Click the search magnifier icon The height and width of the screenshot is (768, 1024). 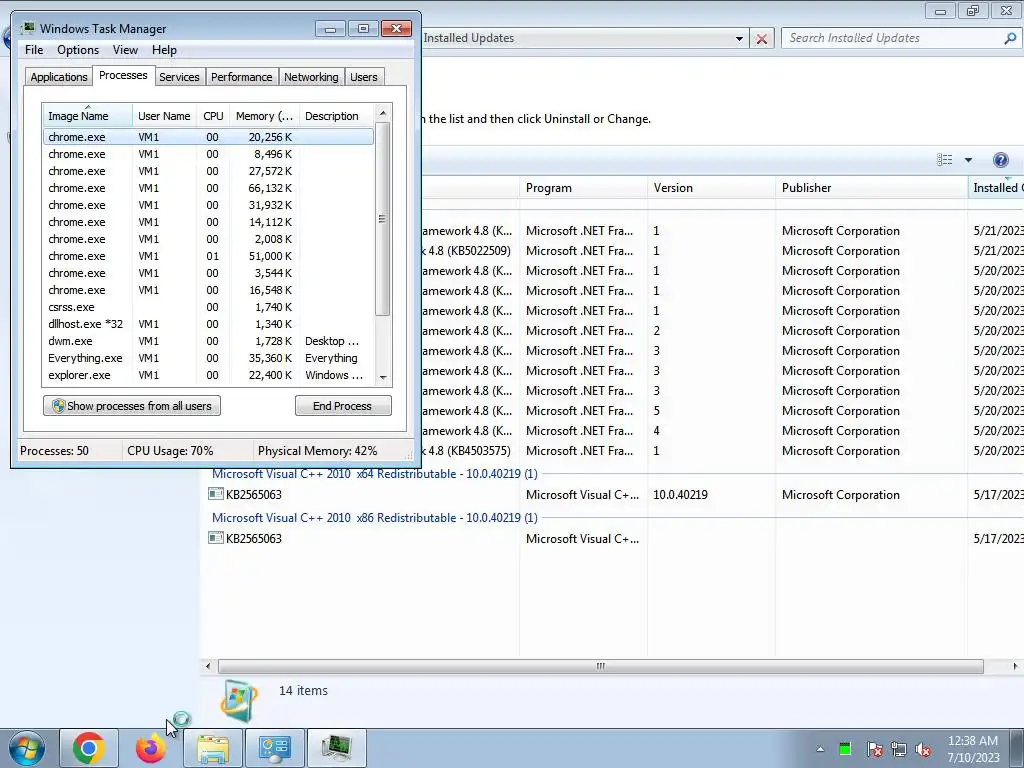(x=1010, y=38)
